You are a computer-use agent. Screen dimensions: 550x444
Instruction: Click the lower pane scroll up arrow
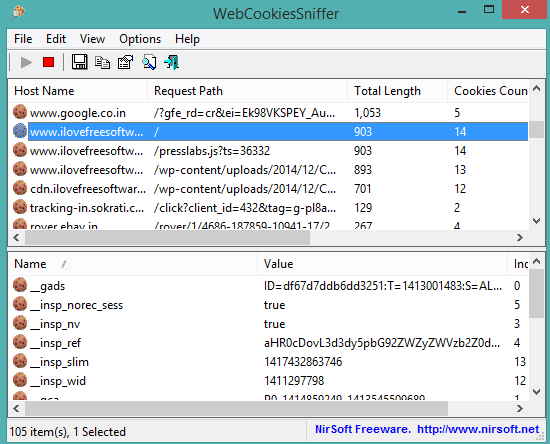click(x=536, y=261)
